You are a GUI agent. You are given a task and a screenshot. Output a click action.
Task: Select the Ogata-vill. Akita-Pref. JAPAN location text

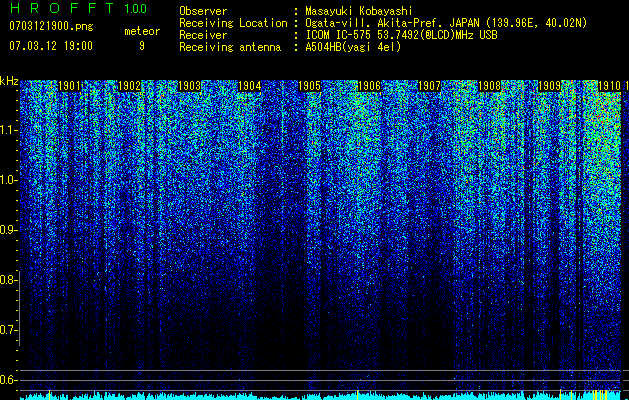(x=446, y=23)
